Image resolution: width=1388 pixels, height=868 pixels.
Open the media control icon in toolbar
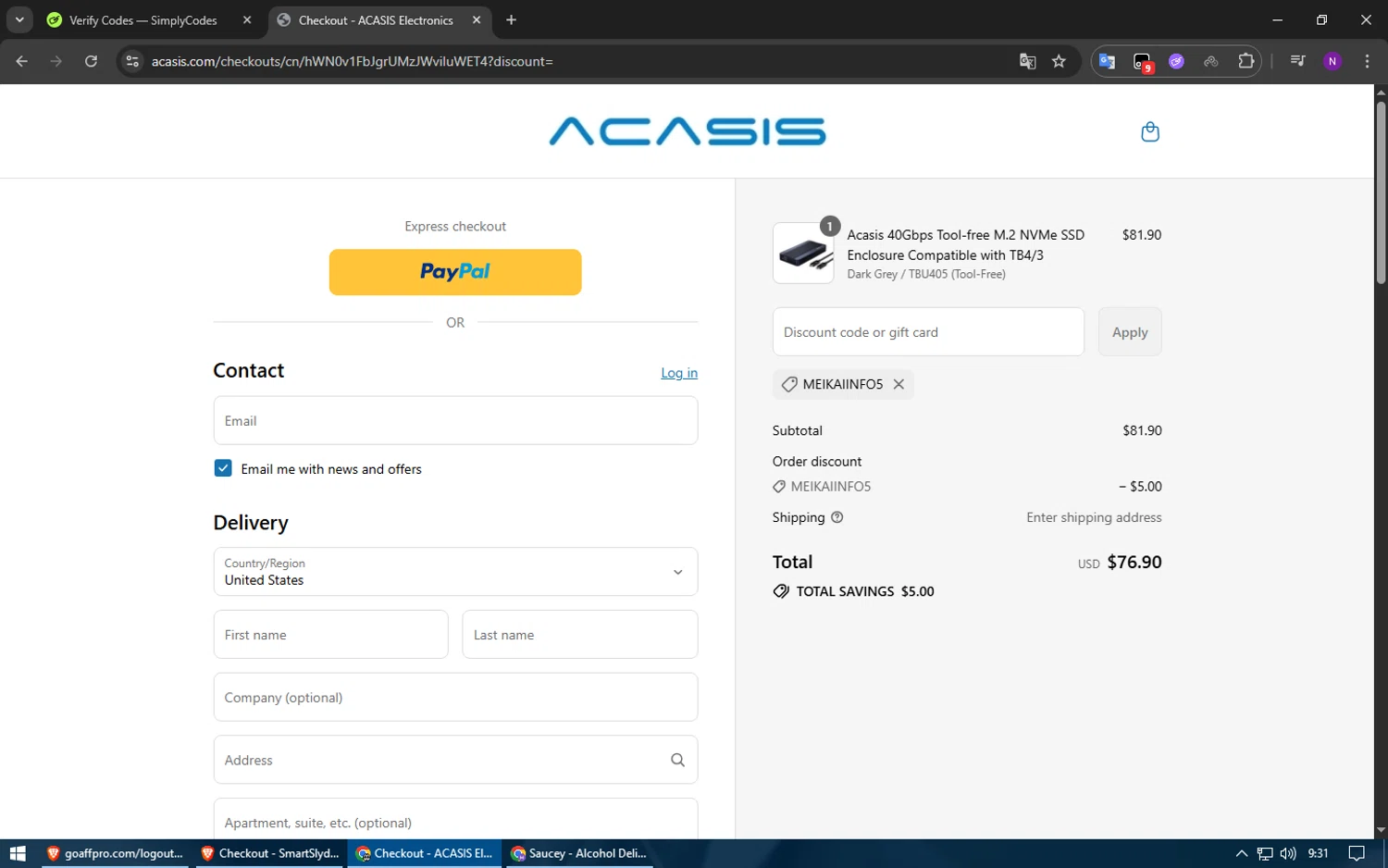[1297, 61]
